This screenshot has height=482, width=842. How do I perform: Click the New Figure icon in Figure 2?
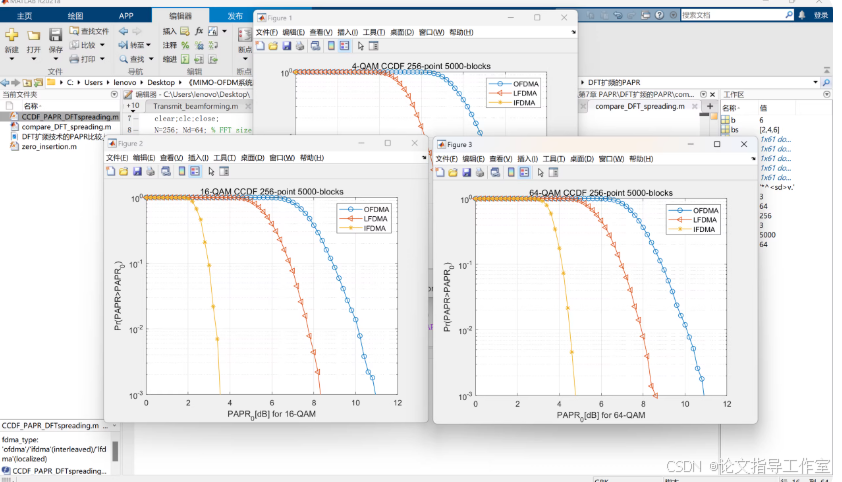click(x=111, y=171)
